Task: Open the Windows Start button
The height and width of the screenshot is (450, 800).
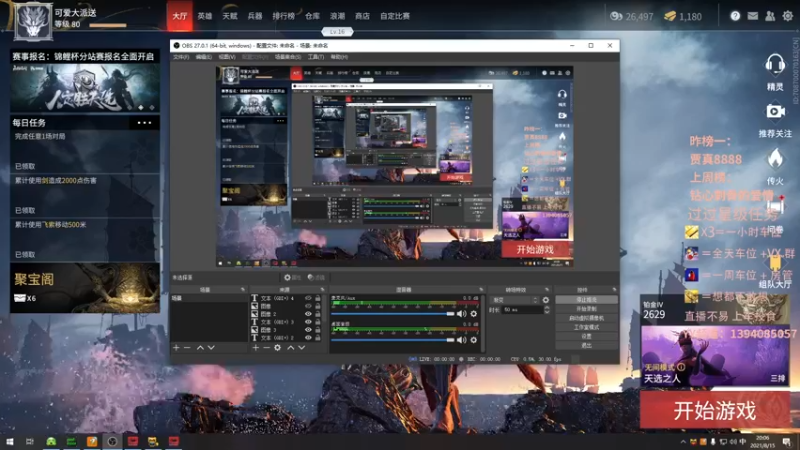Action: 9,441
